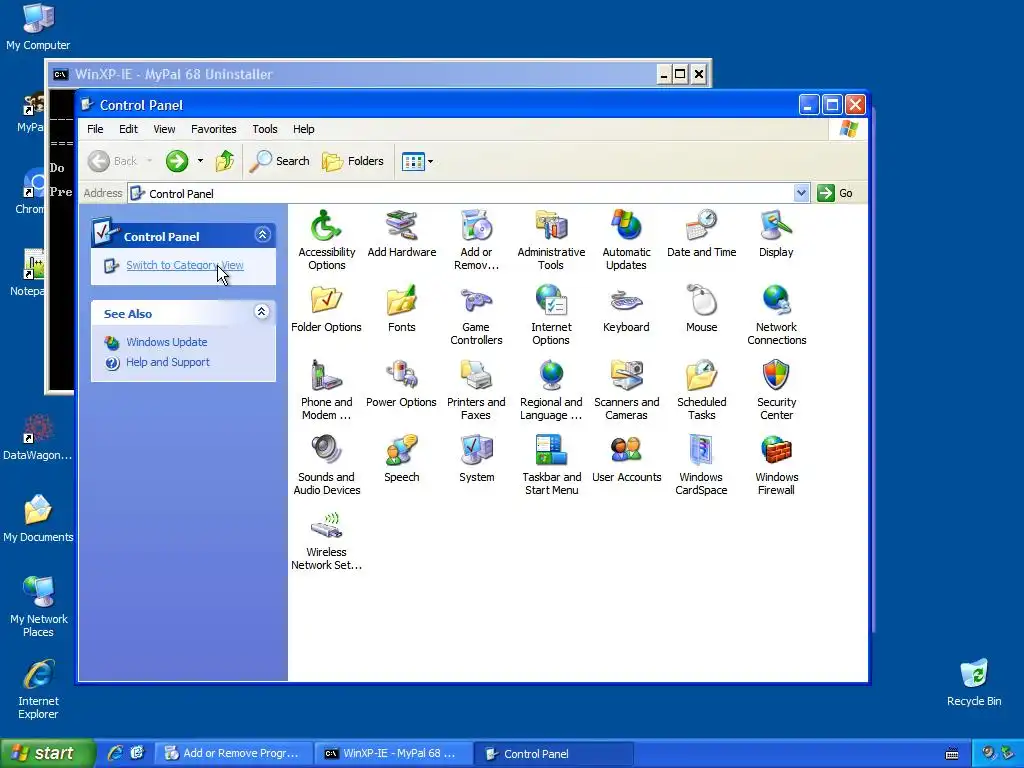The height and width of the screenshot is (768, 1024).
Task: Open Recycle Bin on desktop
Action: click(974, 683)
